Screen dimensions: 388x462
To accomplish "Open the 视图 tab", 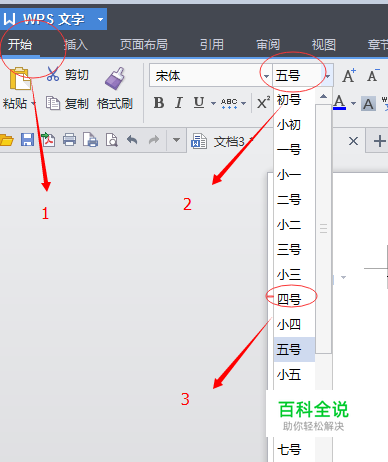I will (324, 44).
